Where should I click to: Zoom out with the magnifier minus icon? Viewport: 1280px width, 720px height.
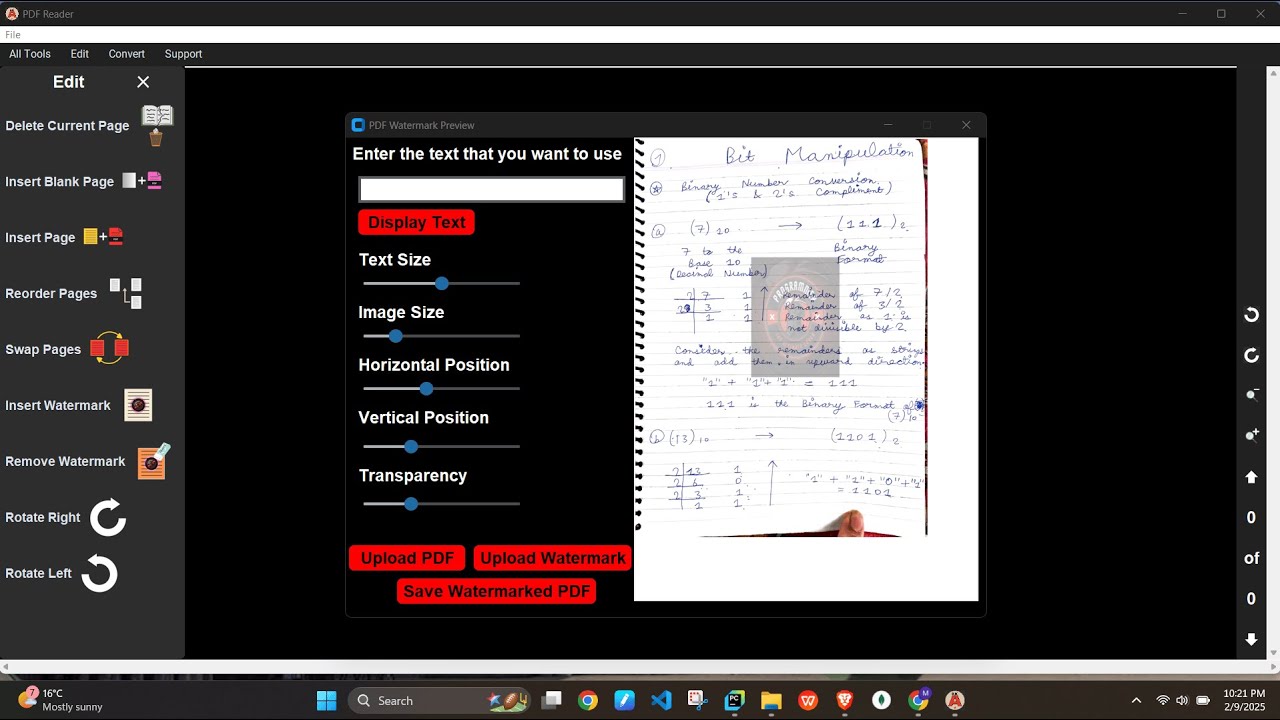[1251, 395]
